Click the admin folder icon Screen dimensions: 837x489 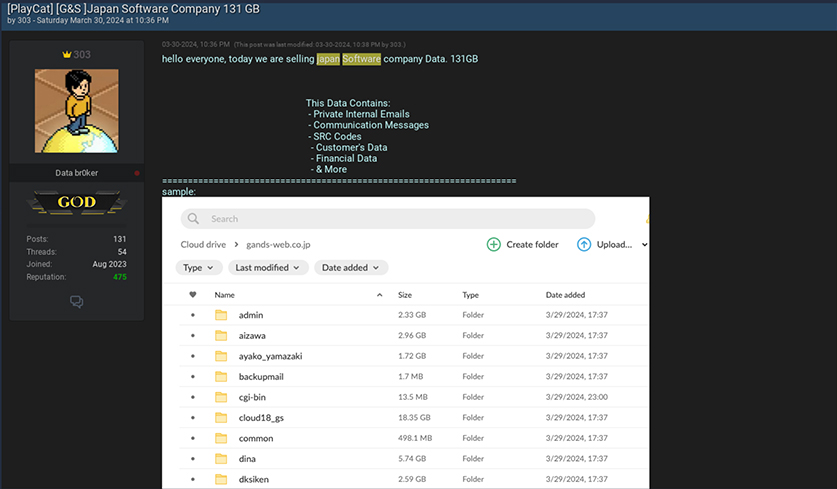(x=221, y=315)
